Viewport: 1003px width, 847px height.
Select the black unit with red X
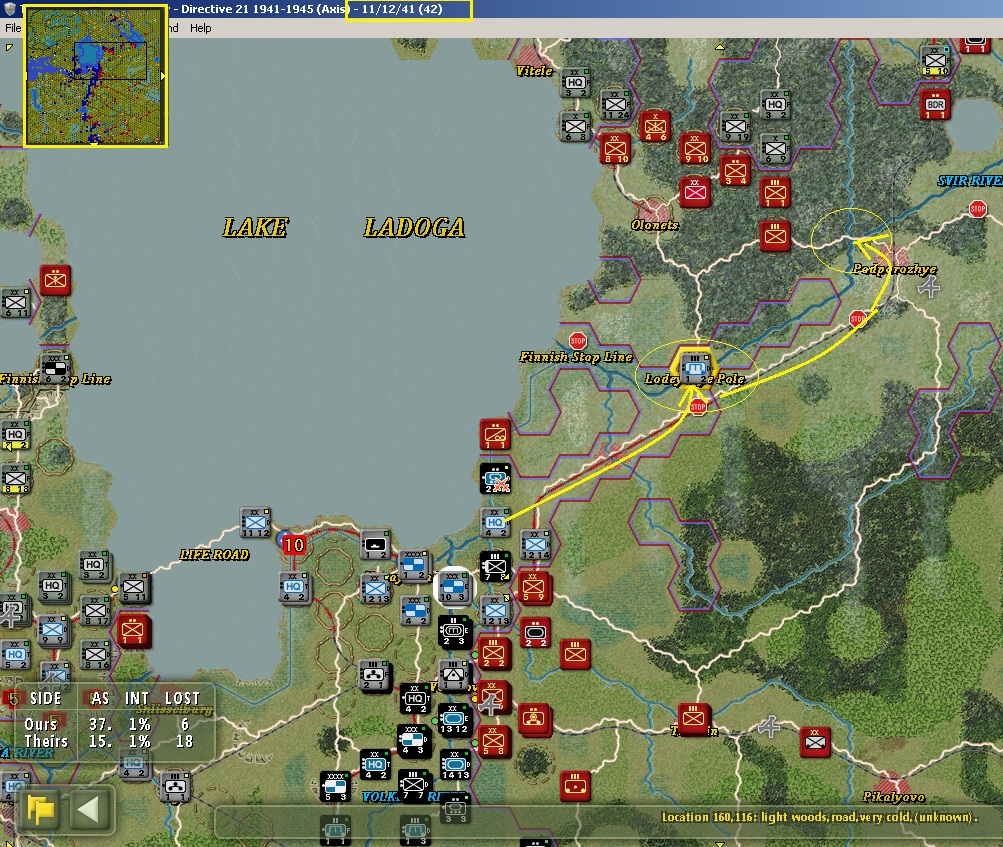click(x=495, y=479)
